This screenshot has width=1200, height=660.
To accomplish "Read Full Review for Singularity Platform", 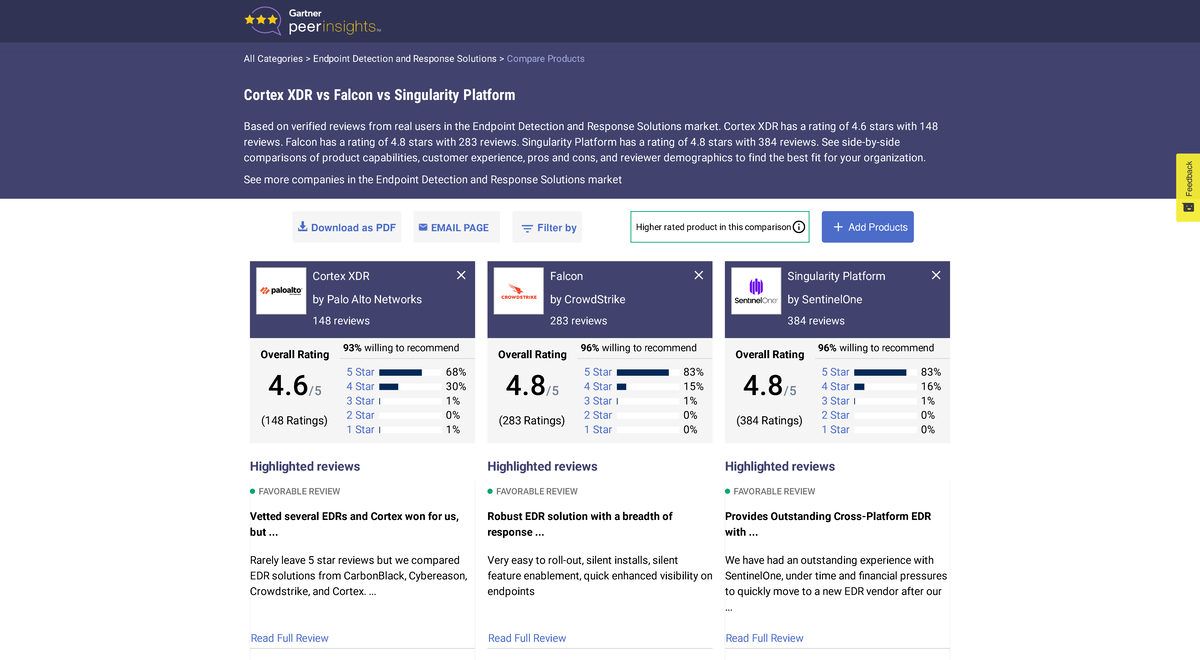I will point(764,638).
